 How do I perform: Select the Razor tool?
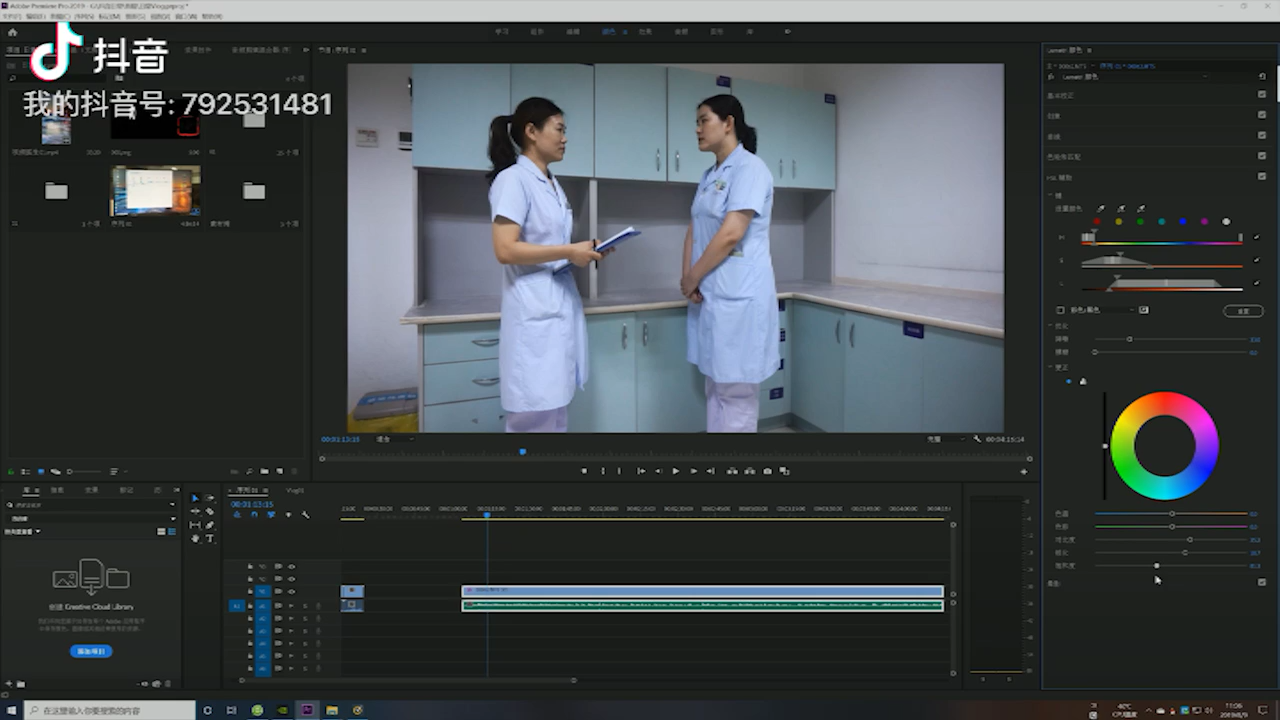[209, 511]
